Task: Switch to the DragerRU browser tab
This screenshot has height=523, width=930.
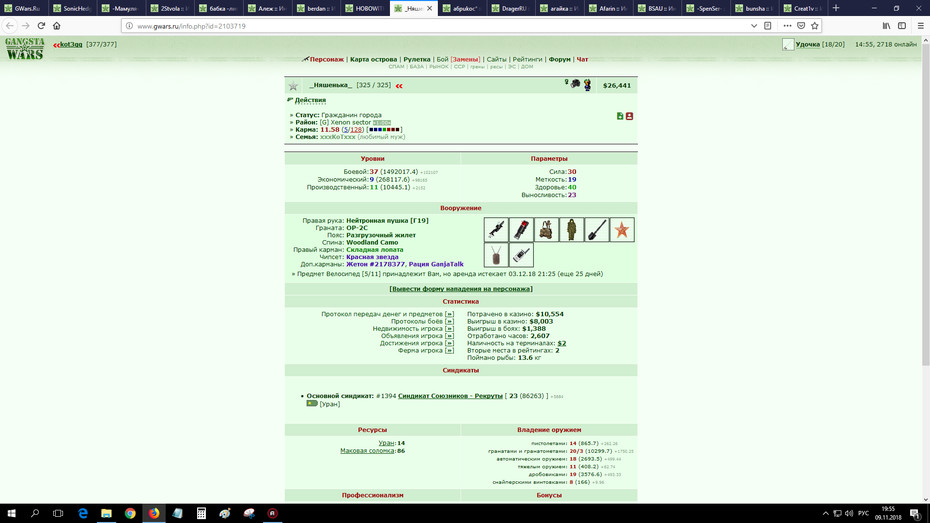Action: click(x=511, y=8)
